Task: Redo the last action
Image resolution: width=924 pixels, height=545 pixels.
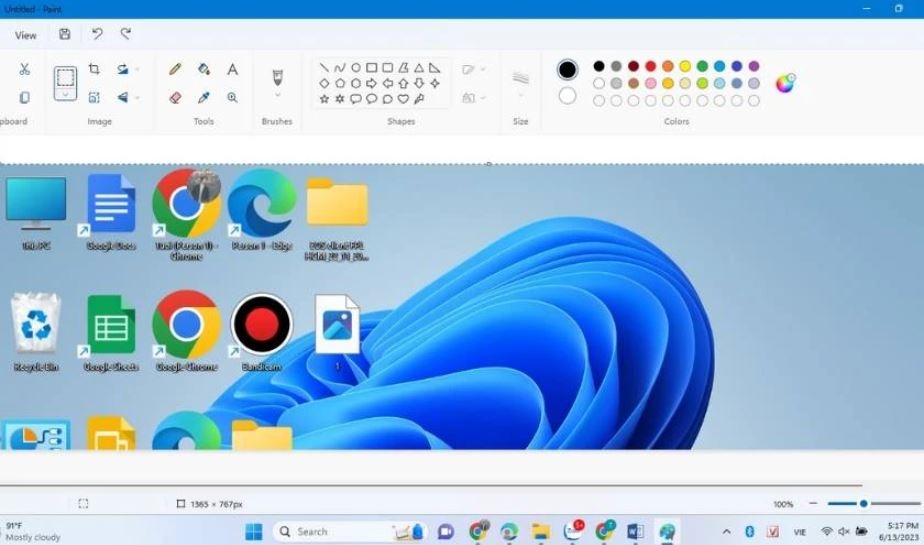Action: point(126,34)
